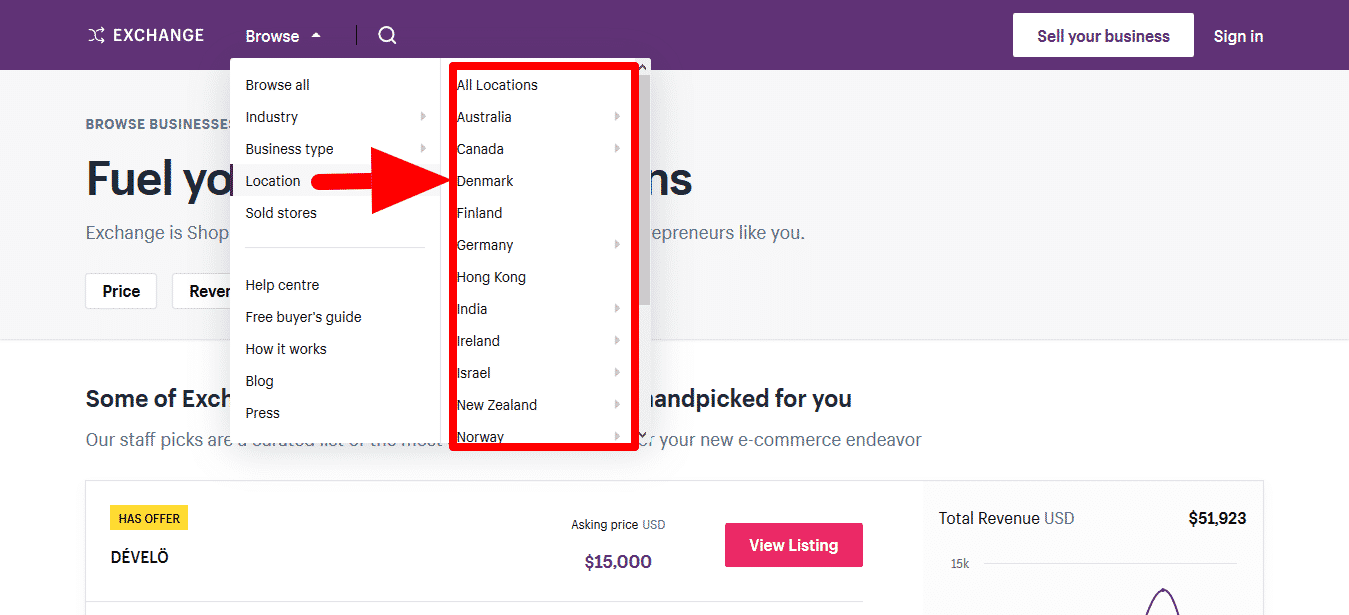Open the Sign in link
The image size is (1349, 615).
(x=1238, y=36)
